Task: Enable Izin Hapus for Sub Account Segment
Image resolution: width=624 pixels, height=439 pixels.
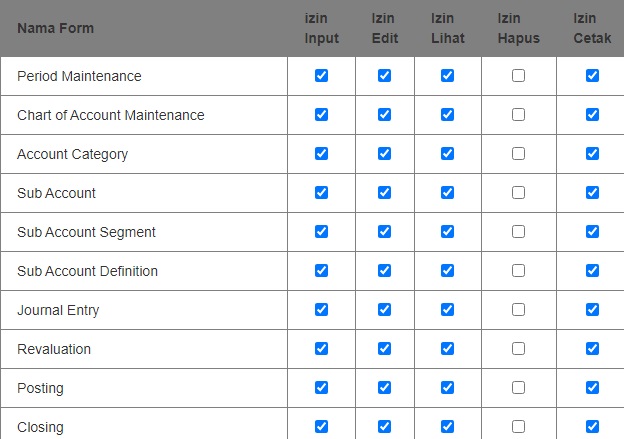Action: pos(518,232)
